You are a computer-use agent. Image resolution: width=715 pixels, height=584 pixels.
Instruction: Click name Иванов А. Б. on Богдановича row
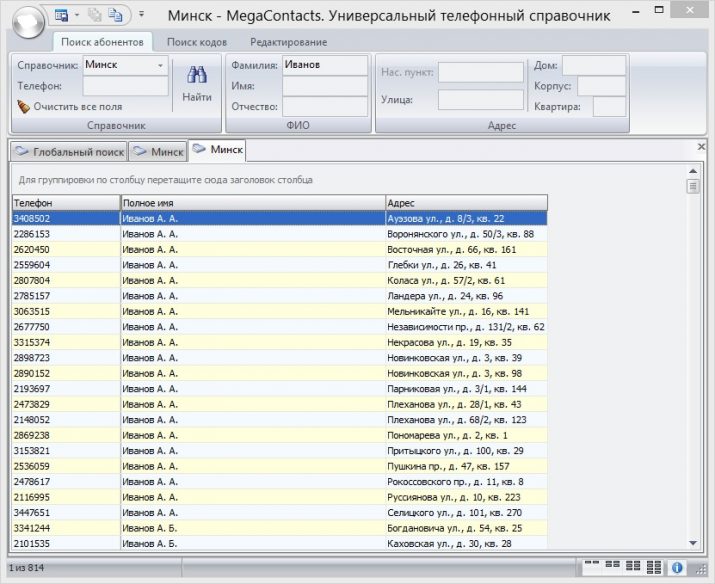150,528
